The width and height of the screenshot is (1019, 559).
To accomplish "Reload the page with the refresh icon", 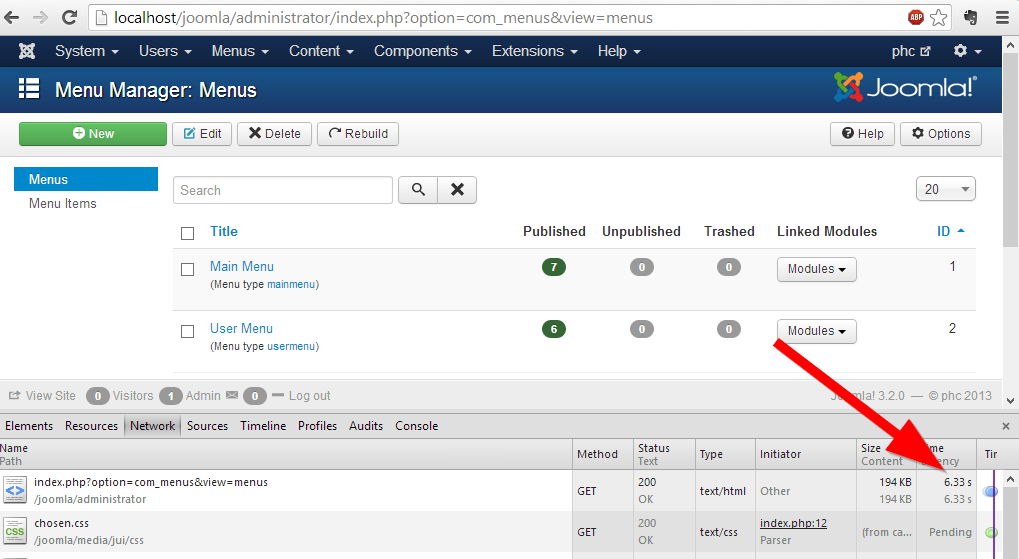I will click(70, 18).
